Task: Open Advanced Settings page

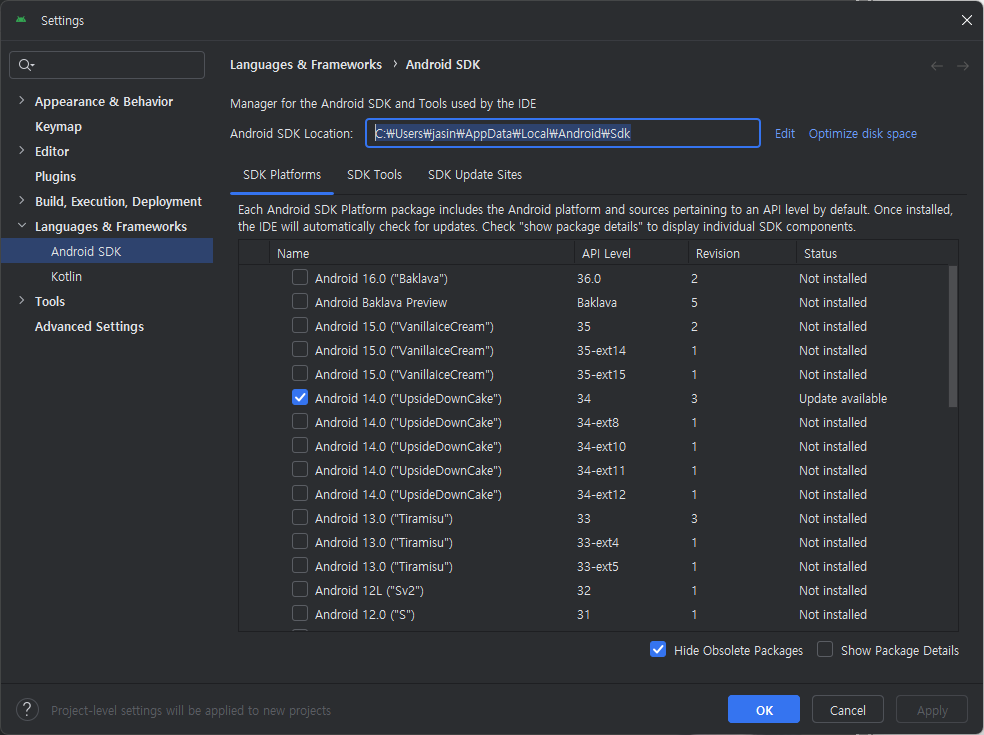Action: pyautogui.click(x=89, y=326)
